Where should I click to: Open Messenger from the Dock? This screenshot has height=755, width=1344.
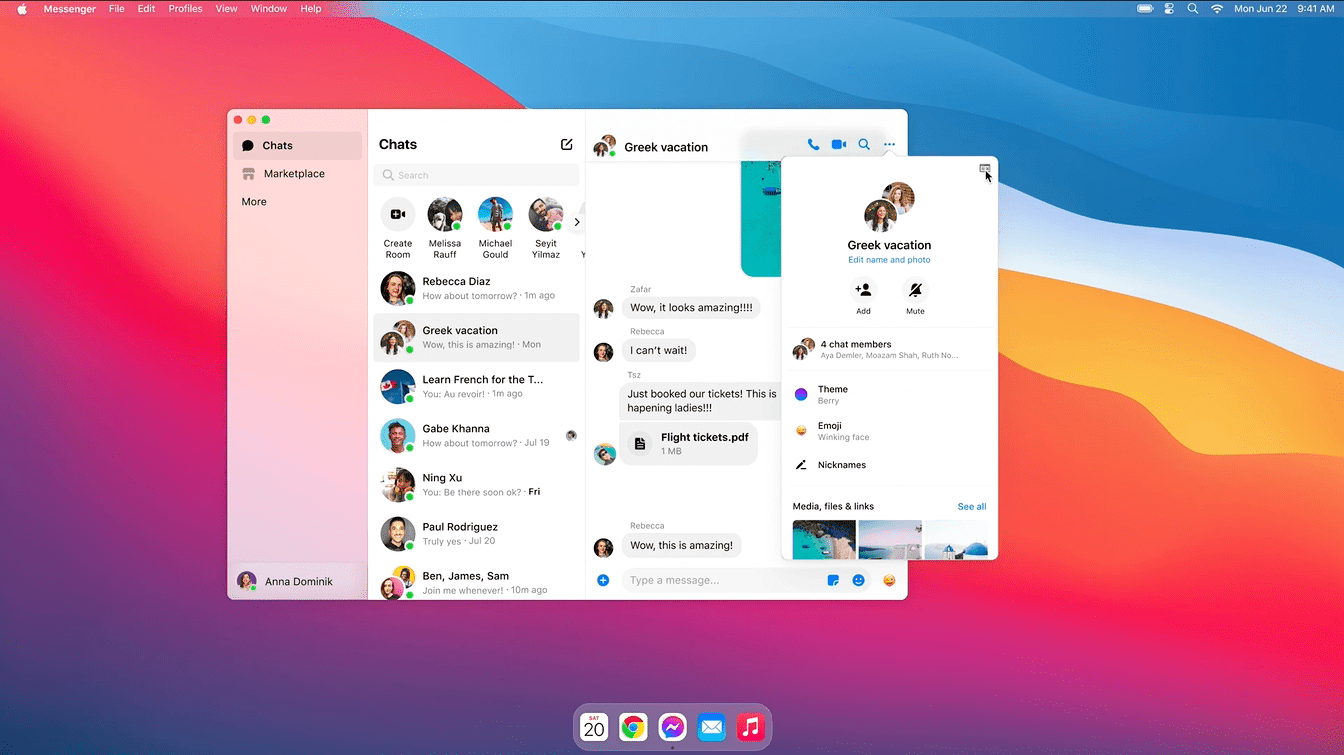click(x=672, y=727)
